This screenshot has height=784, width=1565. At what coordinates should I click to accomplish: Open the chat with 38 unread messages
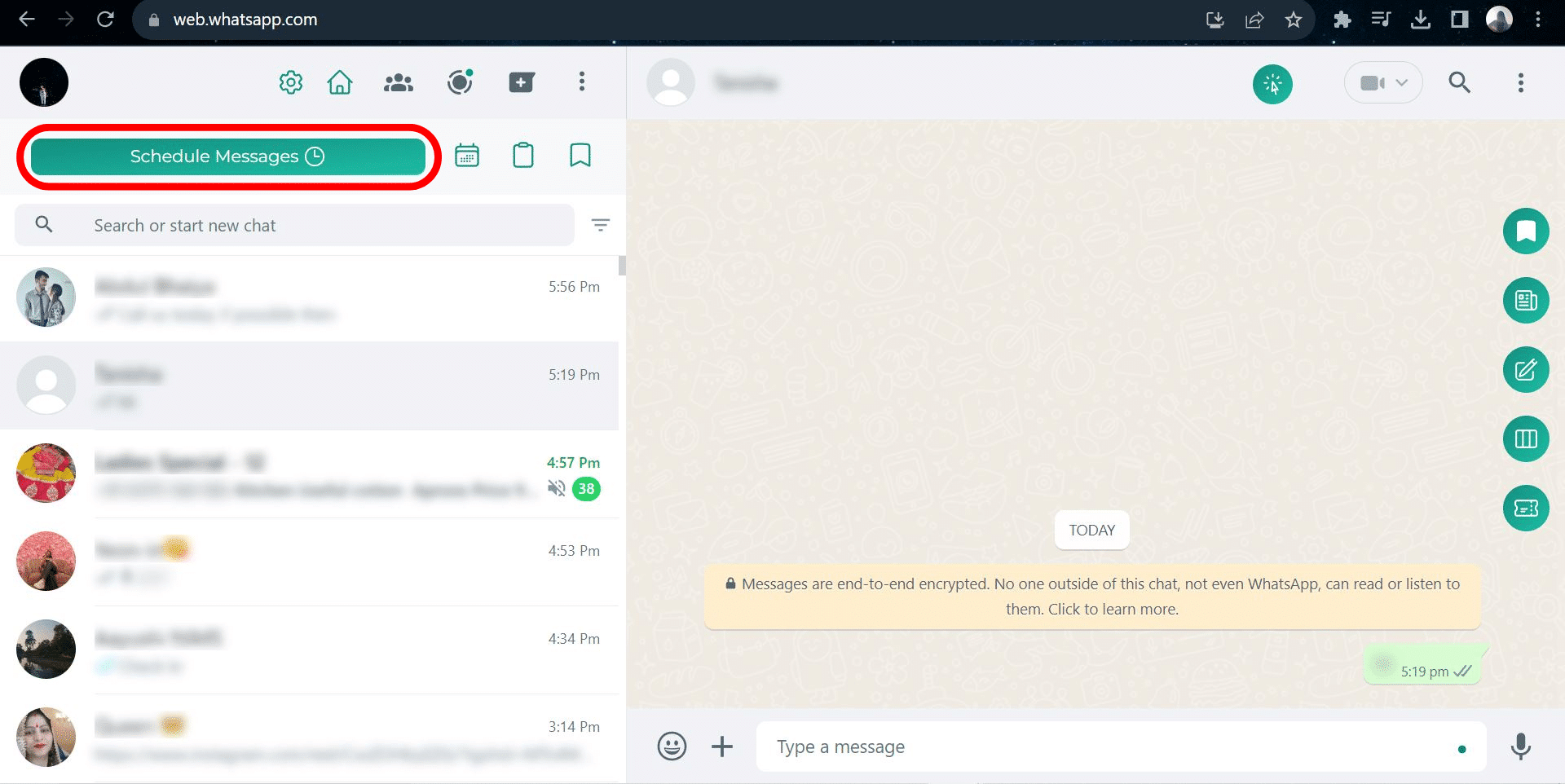pos(310,474)
